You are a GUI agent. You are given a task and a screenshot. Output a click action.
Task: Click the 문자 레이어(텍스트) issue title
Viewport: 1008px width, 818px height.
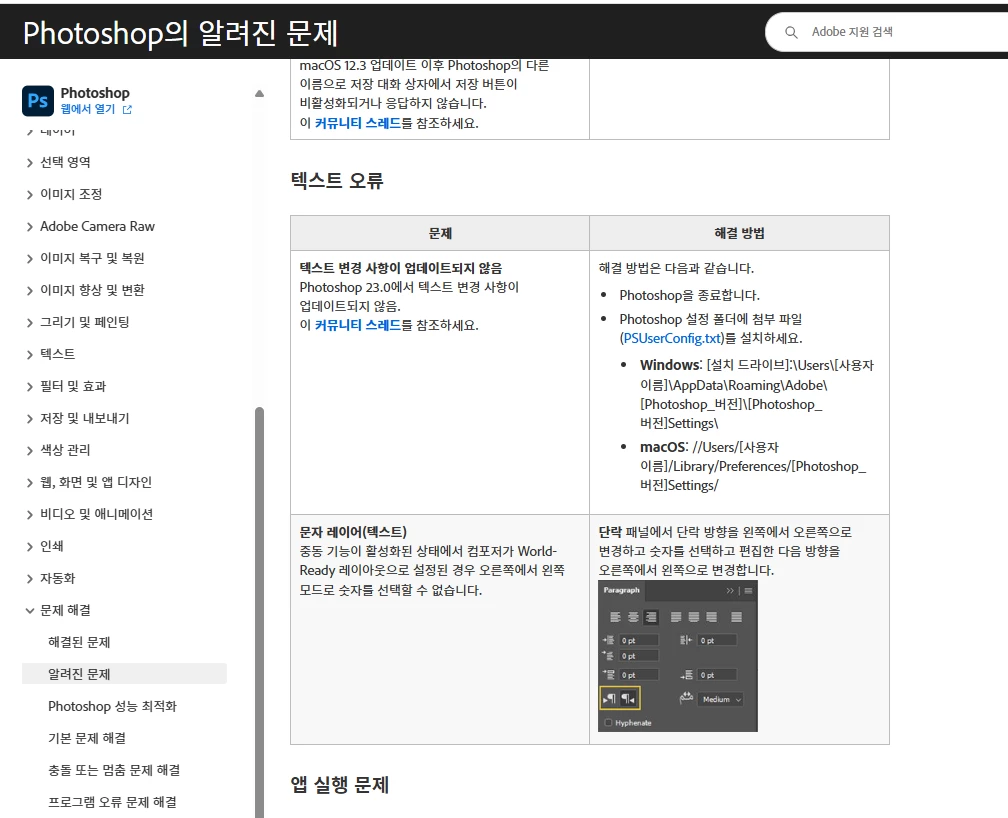click(353, 532)
